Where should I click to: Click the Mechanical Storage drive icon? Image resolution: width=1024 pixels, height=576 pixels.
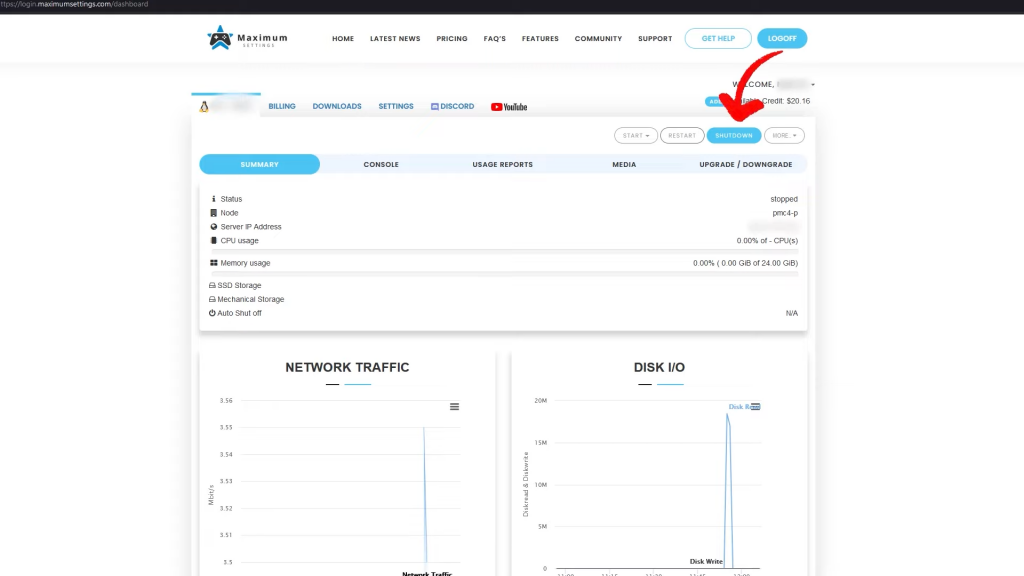(212, 299)
